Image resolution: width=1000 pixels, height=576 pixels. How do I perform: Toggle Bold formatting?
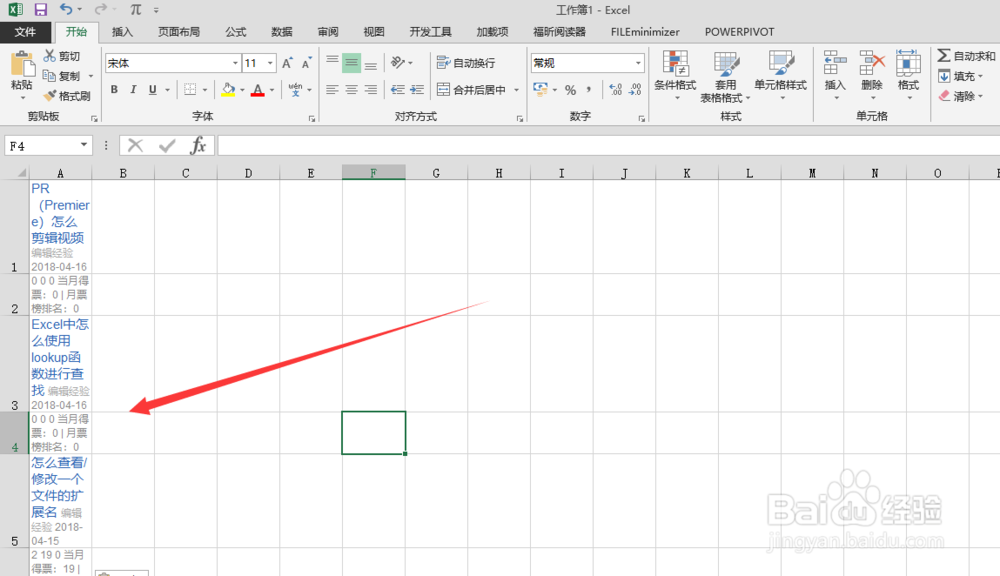114,89
